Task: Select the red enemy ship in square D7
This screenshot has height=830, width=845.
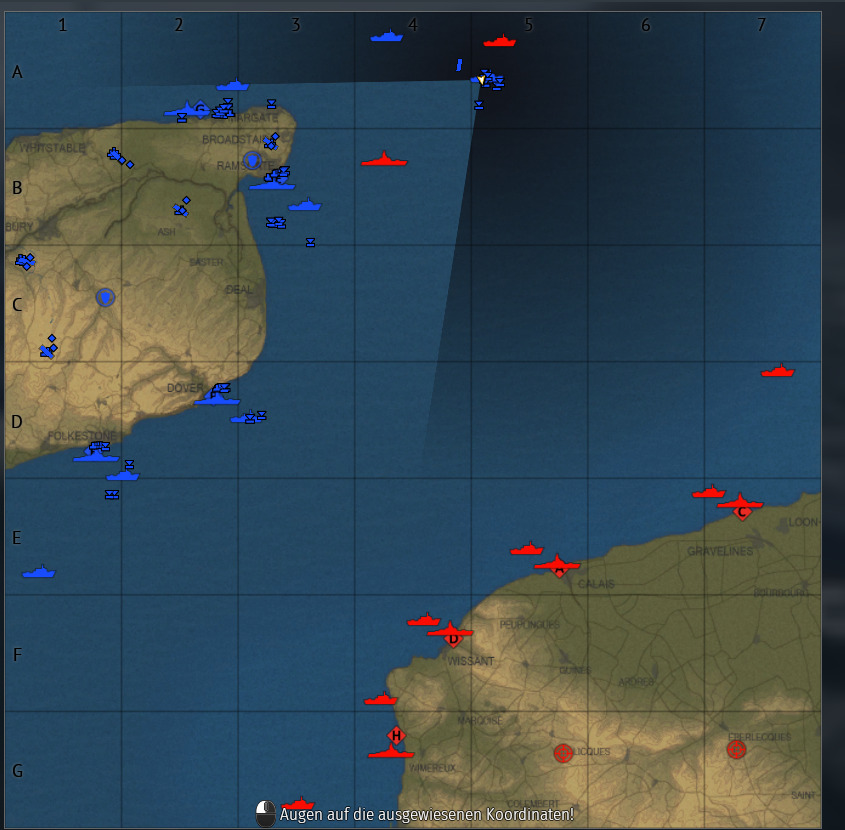Action: pos(777,370)
